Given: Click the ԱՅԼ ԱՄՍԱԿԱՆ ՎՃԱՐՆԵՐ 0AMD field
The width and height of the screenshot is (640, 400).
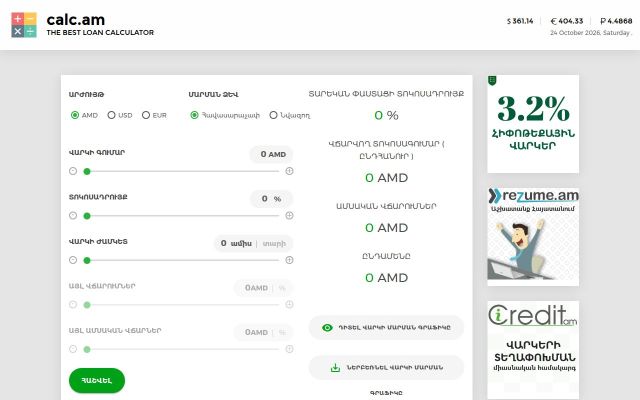Looking at the screenshot, I should point(263,332).
